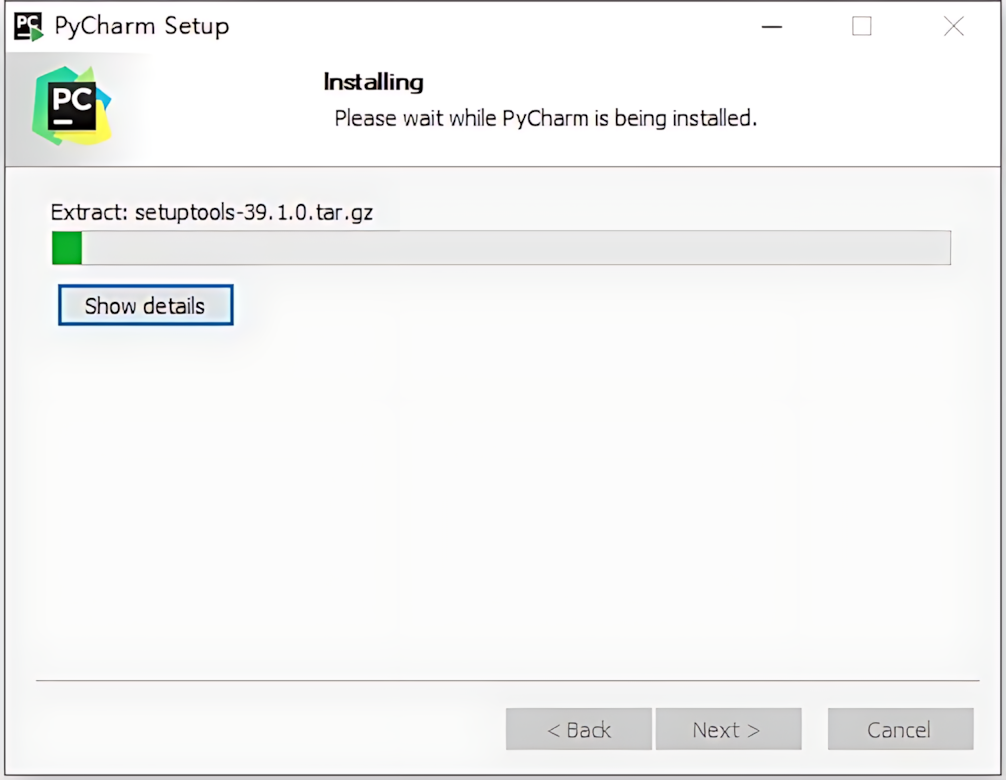The width and height of the screenshot is (1006, 780).
Task: Select the Next > button
Action: coord(728,729)
